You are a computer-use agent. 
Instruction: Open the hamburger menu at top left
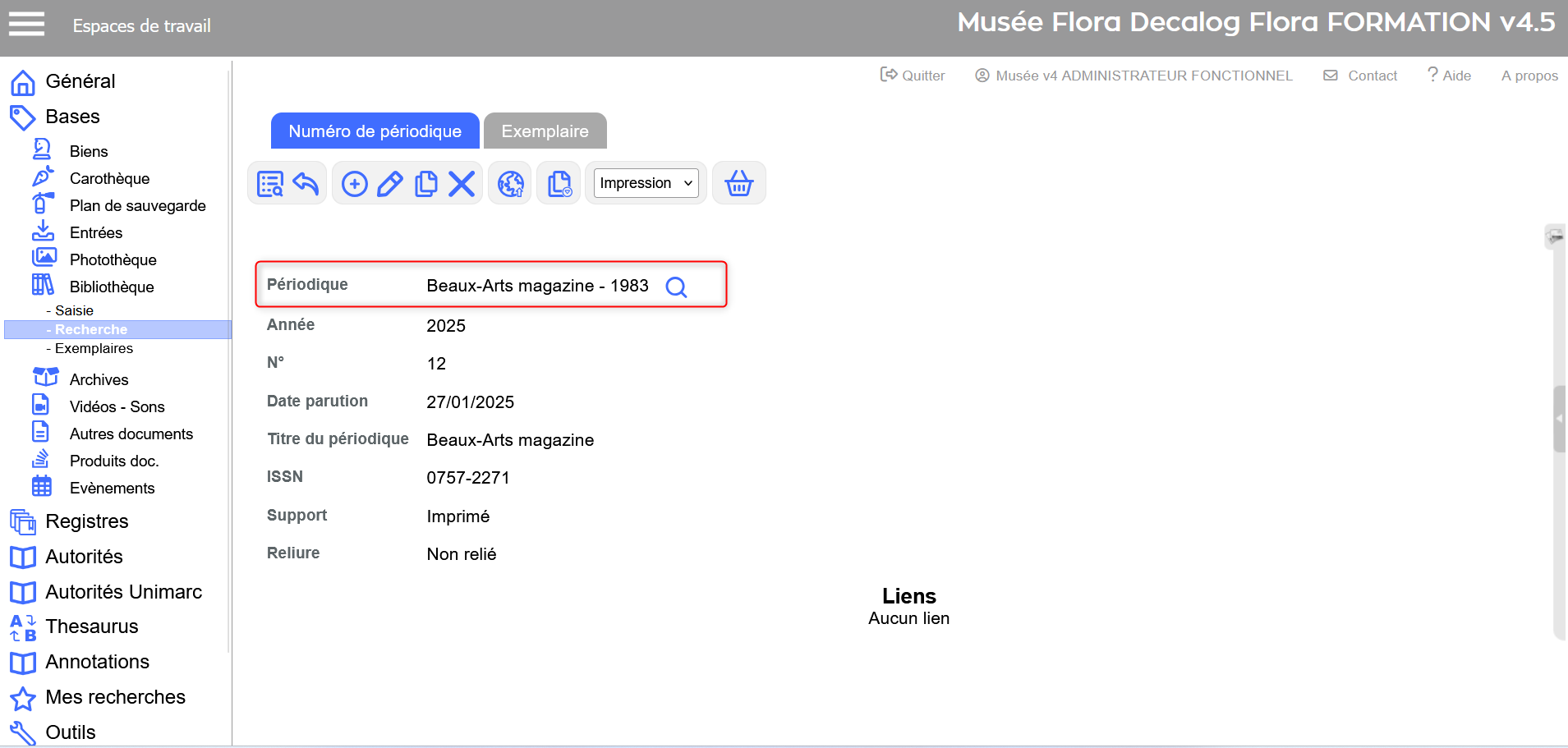click(26, 25)
